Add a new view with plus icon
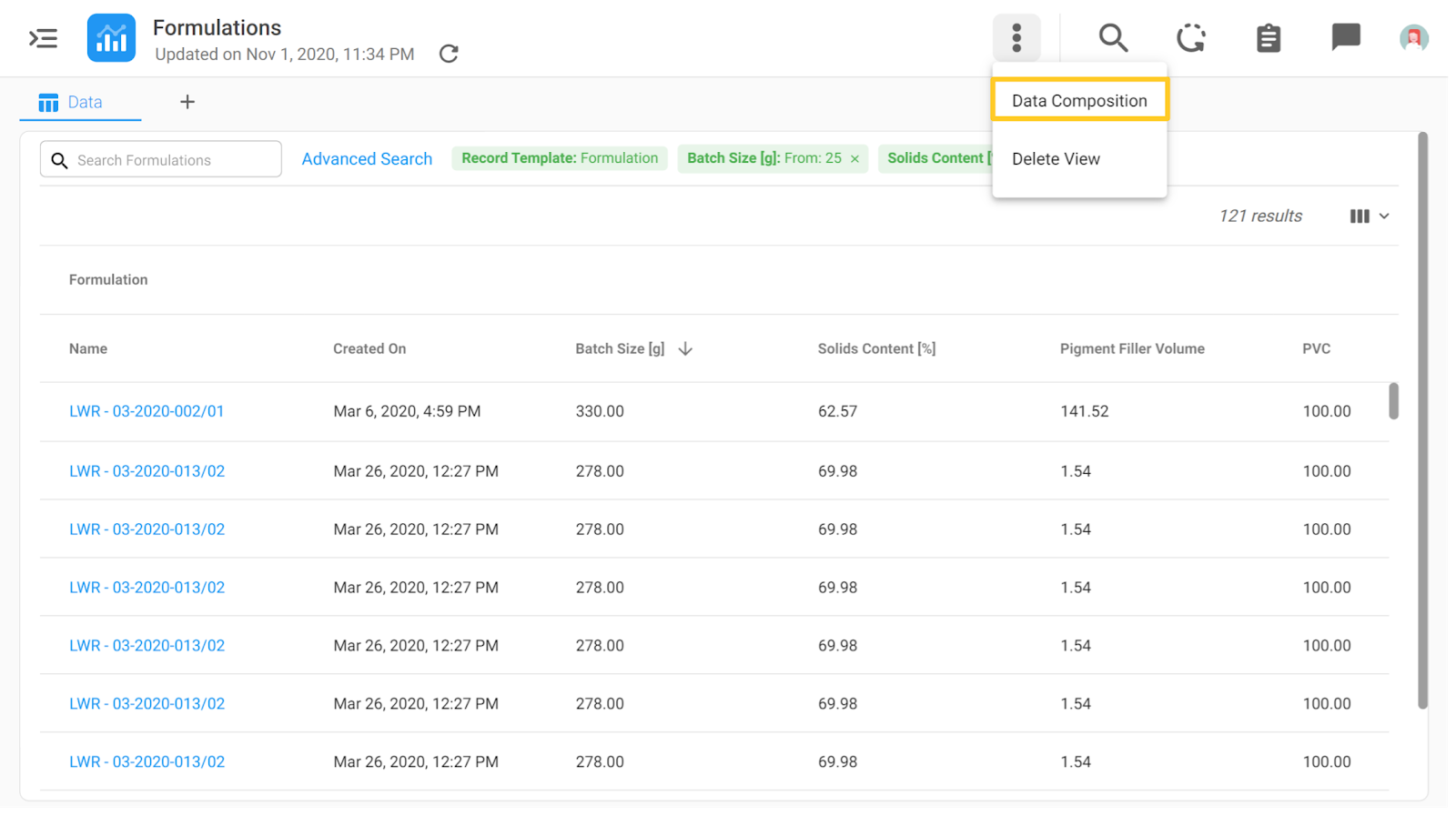1456x816 pixels. click(x=187, y=102)
